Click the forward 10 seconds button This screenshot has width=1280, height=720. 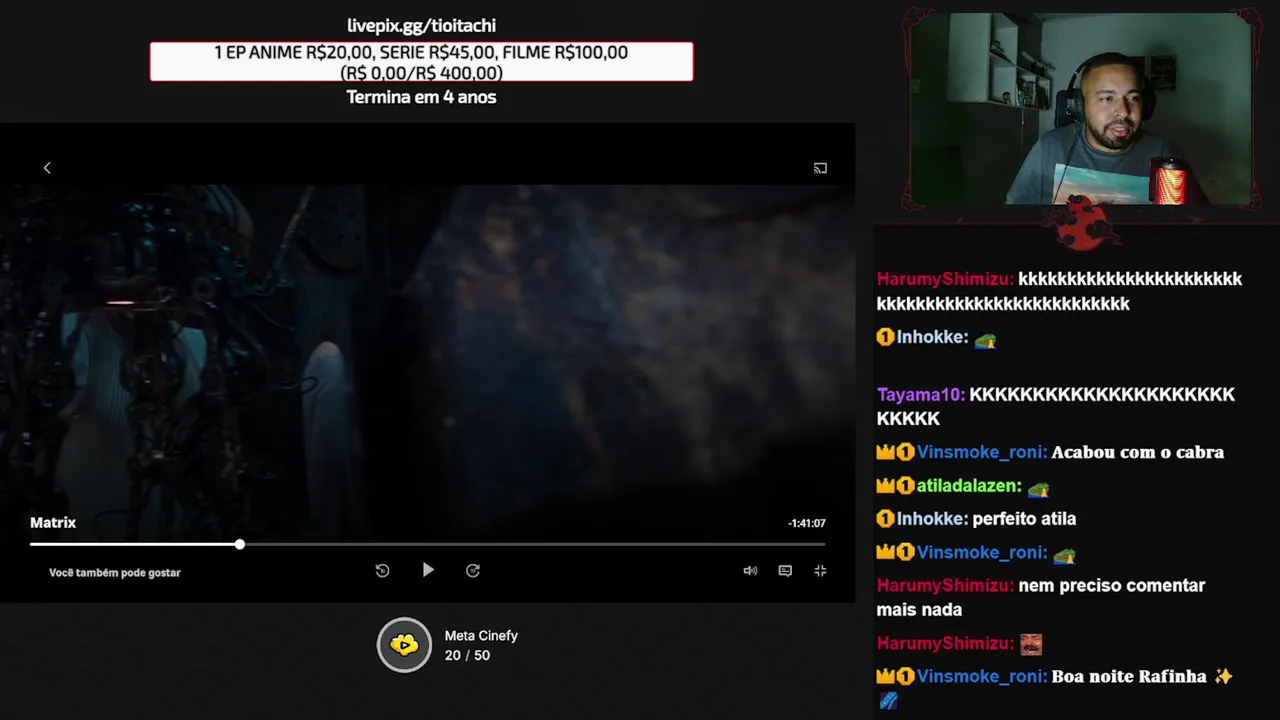[x=473, y=570]
